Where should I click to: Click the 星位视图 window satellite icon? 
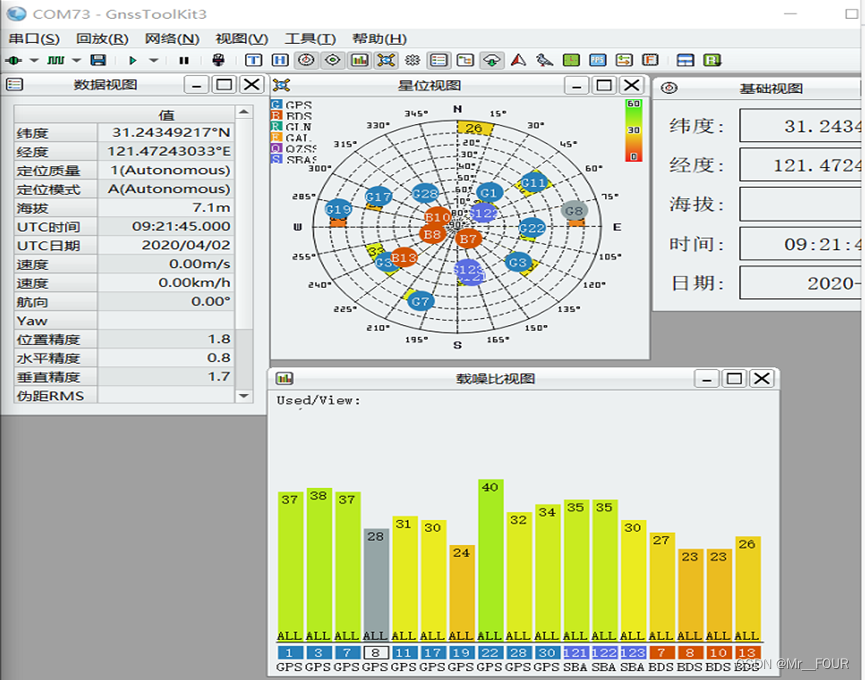(281, 85)
